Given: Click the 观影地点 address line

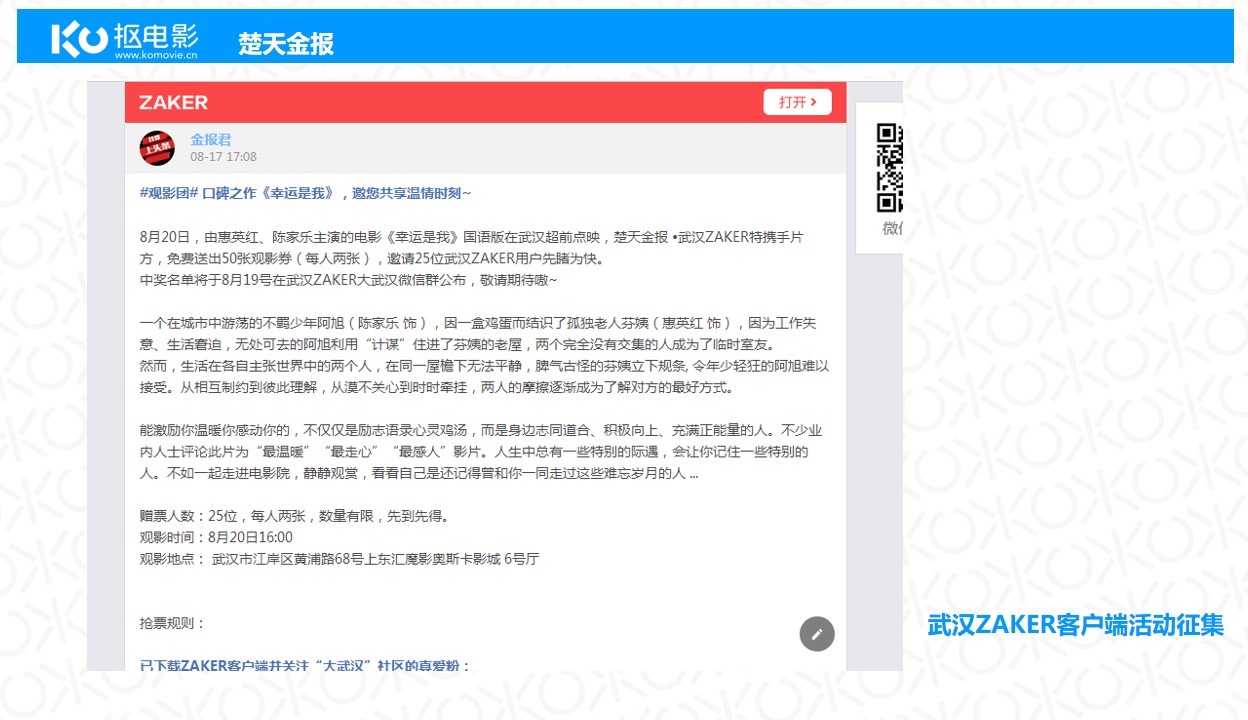Looking at the screenshot, I should 339,559.
